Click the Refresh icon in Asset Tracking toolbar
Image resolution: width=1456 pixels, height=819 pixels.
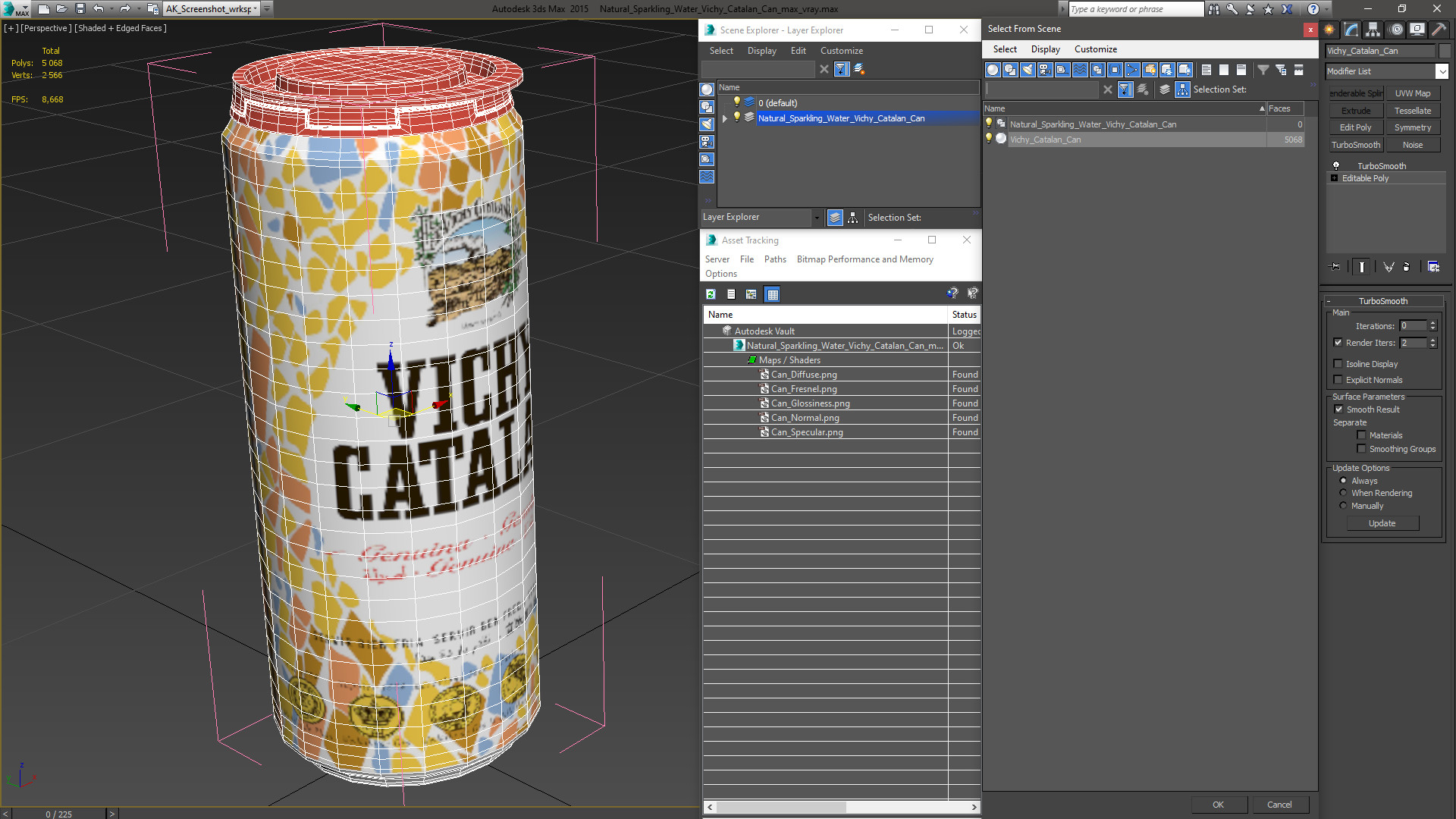(711, 294)
